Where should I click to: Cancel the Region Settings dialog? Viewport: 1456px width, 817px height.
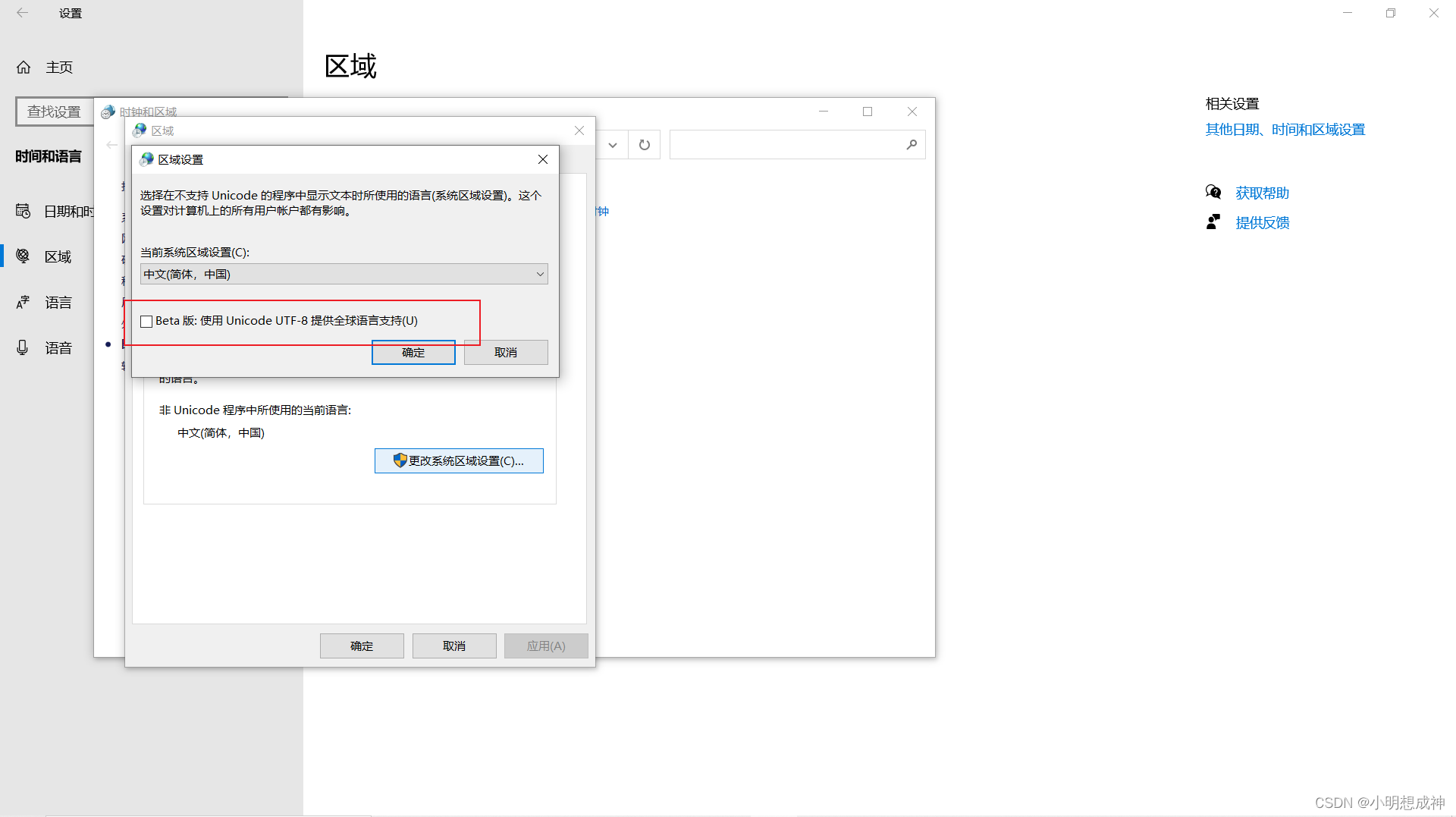point(506,352)
